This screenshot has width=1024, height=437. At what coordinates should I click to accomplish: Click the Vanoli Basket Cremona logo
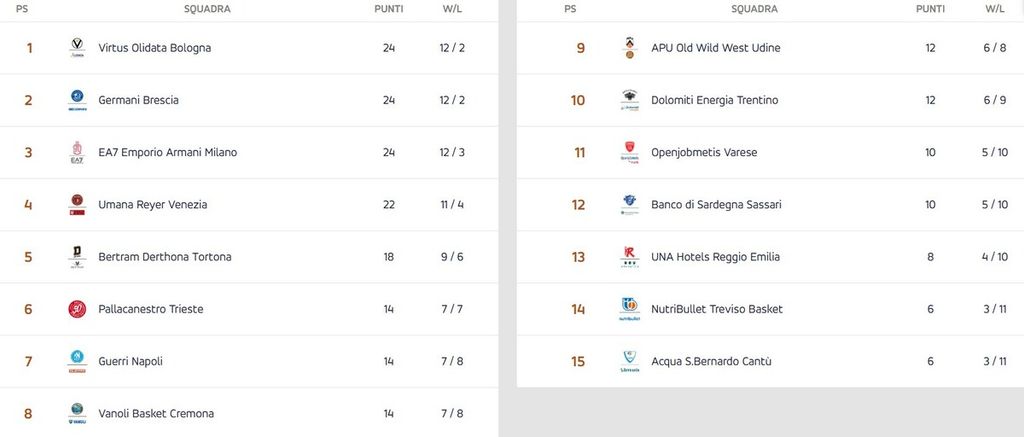coord(77,413)
